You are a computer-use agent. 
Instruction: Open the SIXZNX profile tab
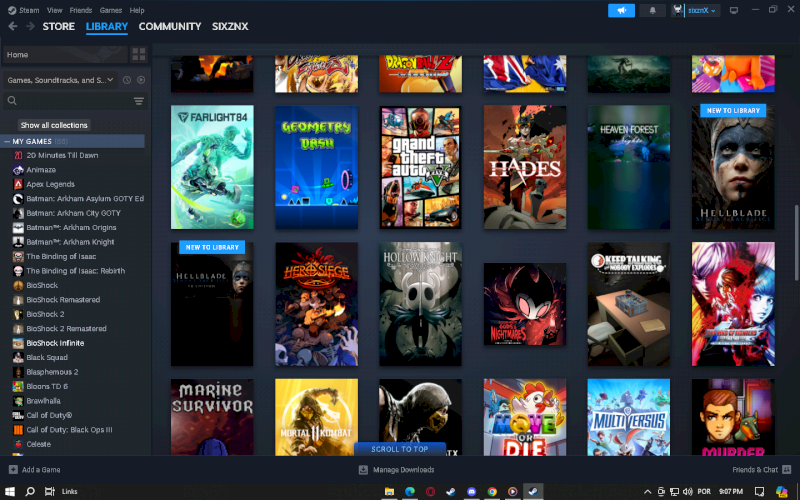(230, 27)
